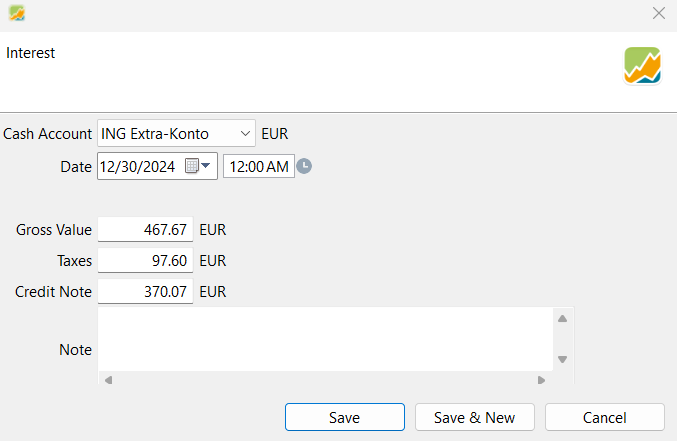Save the interest transaction

click(x=344, y=417)
